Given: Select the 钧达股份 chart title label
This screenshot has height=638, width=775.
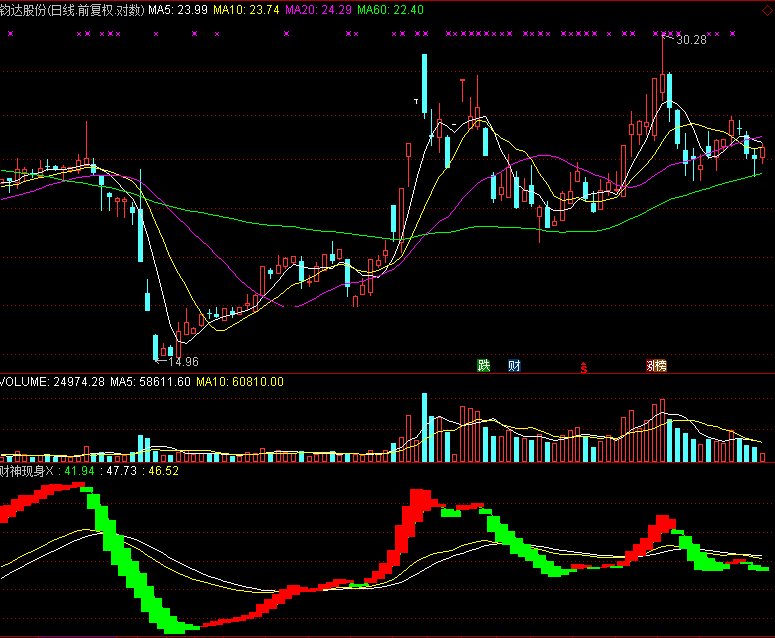Looking at the screenshot, I should pos(72,10).
